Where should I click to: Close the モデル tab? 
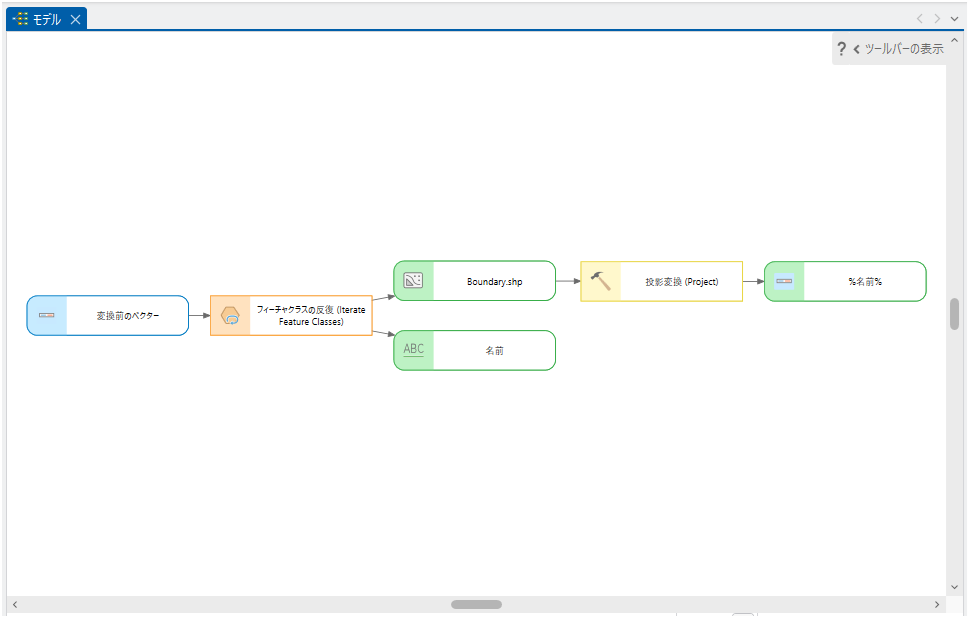click(x=75, y=19)
